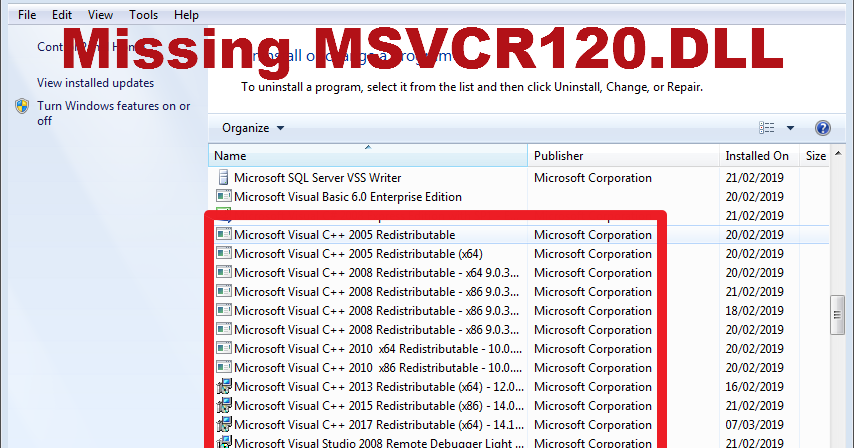Screen dimensions: 854x448
Task: Select Microsoft Visual C++ 2005 Redistributable (x64)
Action: click(358, 254)
